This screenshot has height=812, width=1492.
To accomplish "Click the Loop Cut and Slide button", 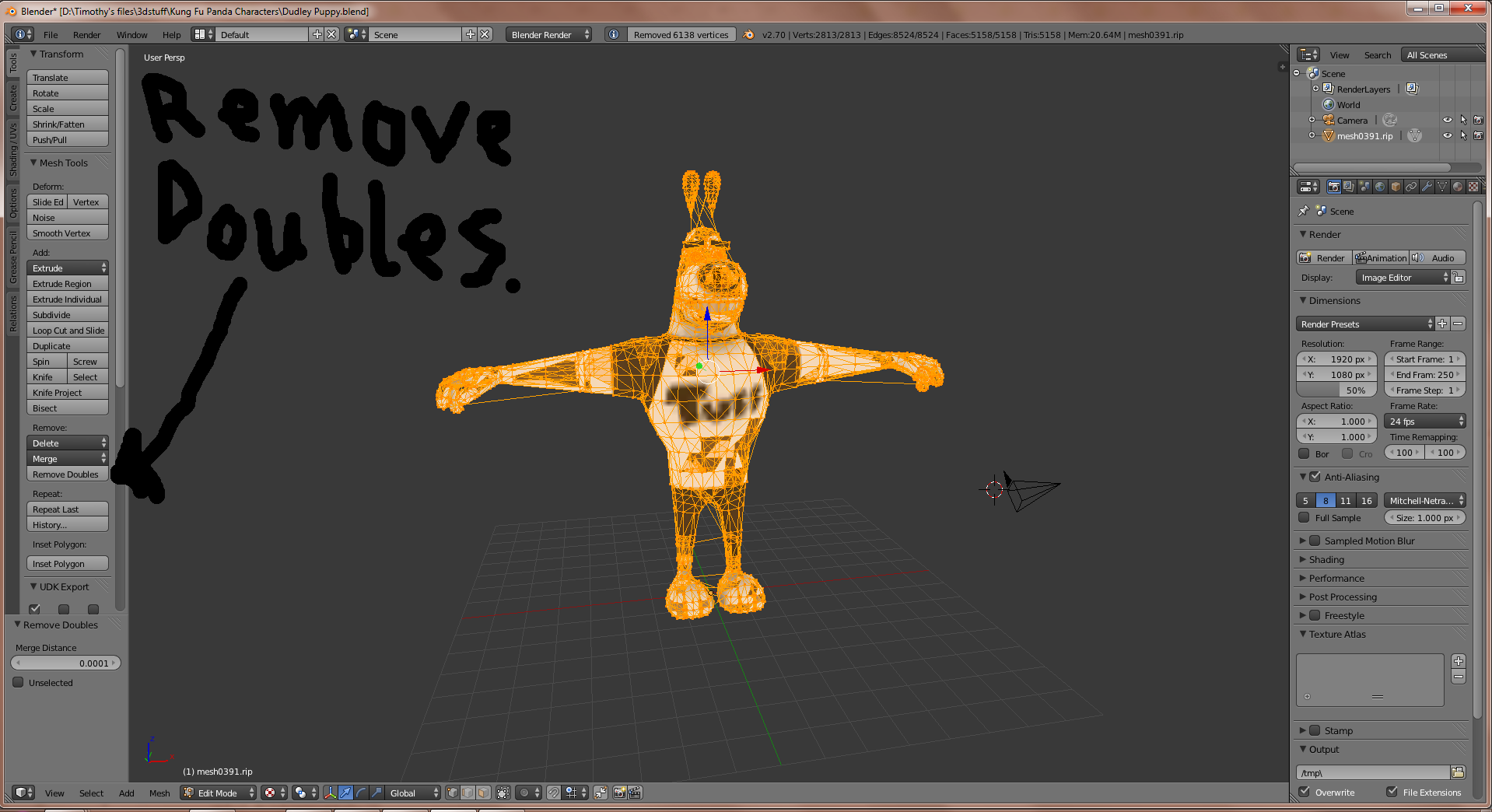I will 67,331.
